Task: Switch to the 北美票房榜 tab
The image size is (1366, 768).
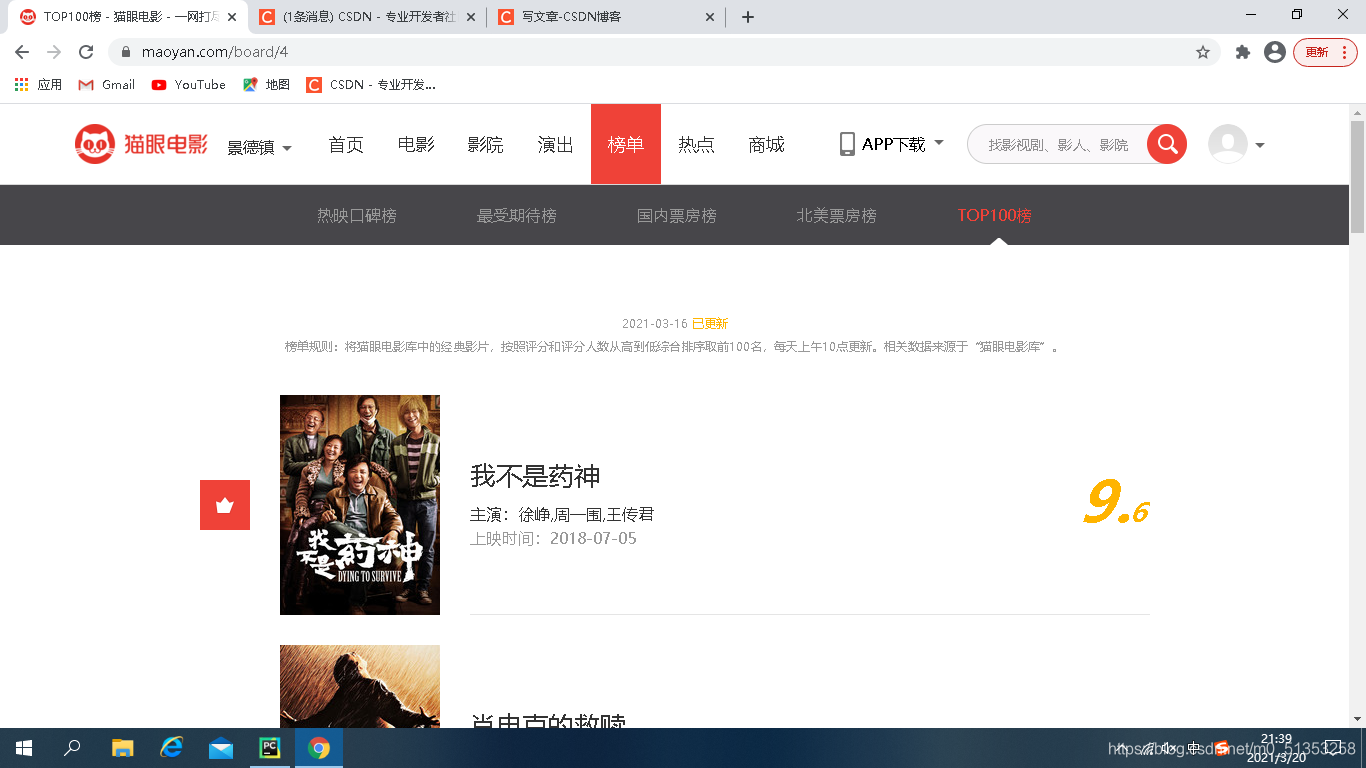Action: pos(837,215)
